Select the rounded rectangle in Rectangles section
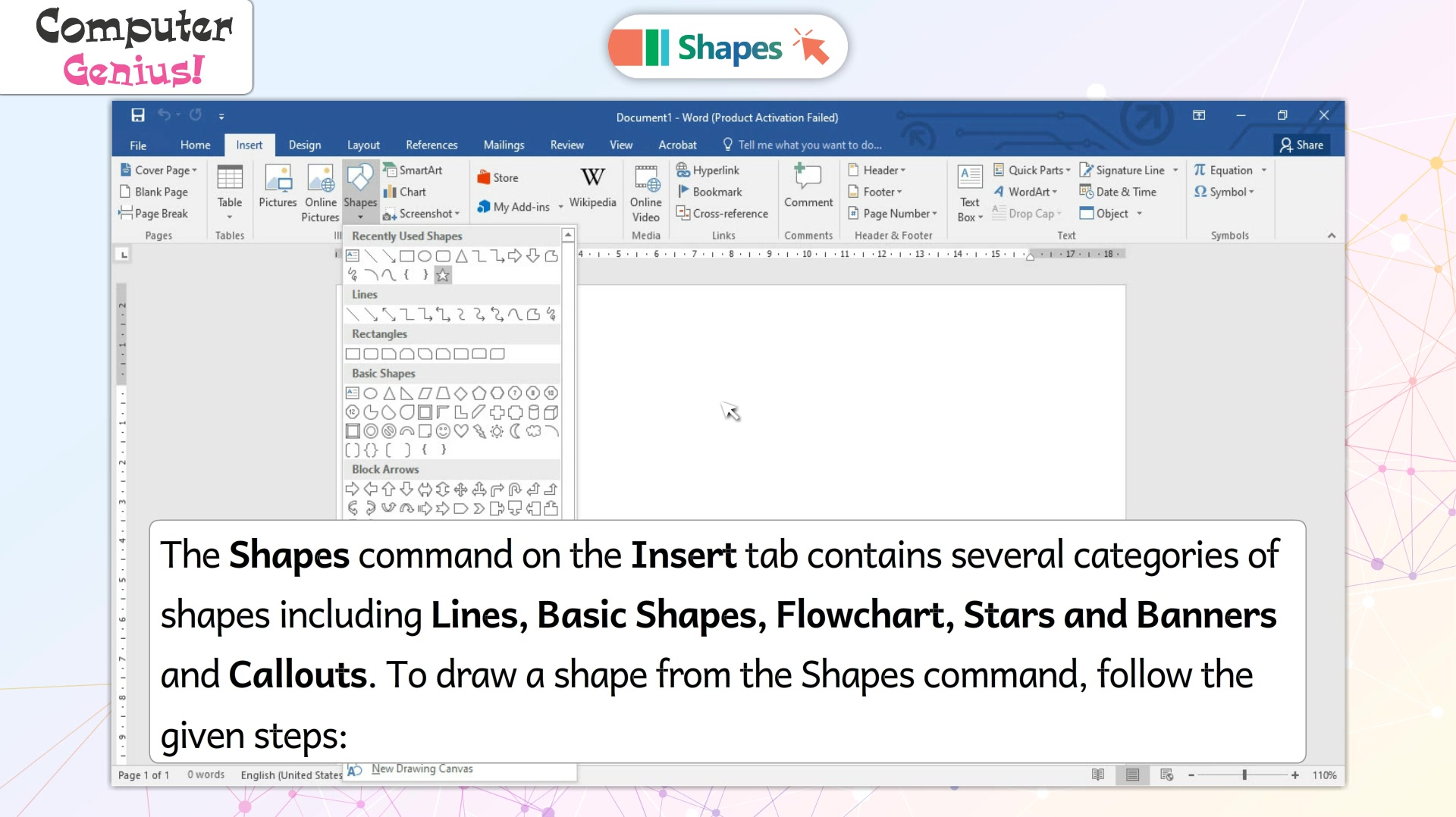The width and height of the screenshot is (1456, 817). point(371,354)
